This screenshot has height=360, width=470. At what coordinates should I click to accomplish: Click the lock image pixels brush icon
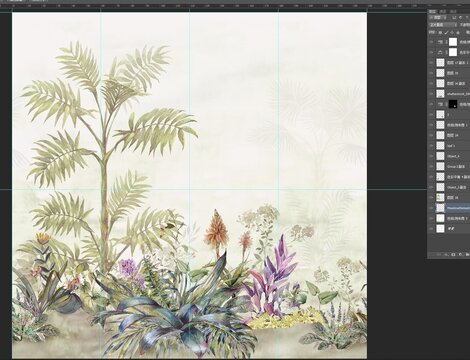click(446, 32)
